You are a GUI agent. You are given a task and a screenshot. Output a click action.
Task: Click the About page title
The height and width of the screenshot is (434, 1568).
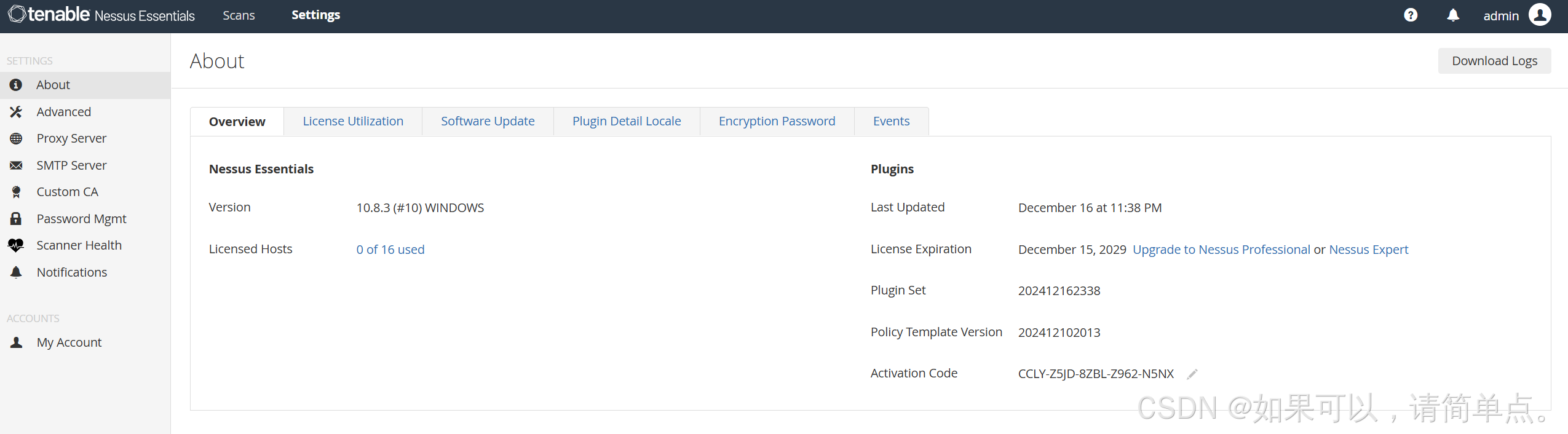(217, 61)
